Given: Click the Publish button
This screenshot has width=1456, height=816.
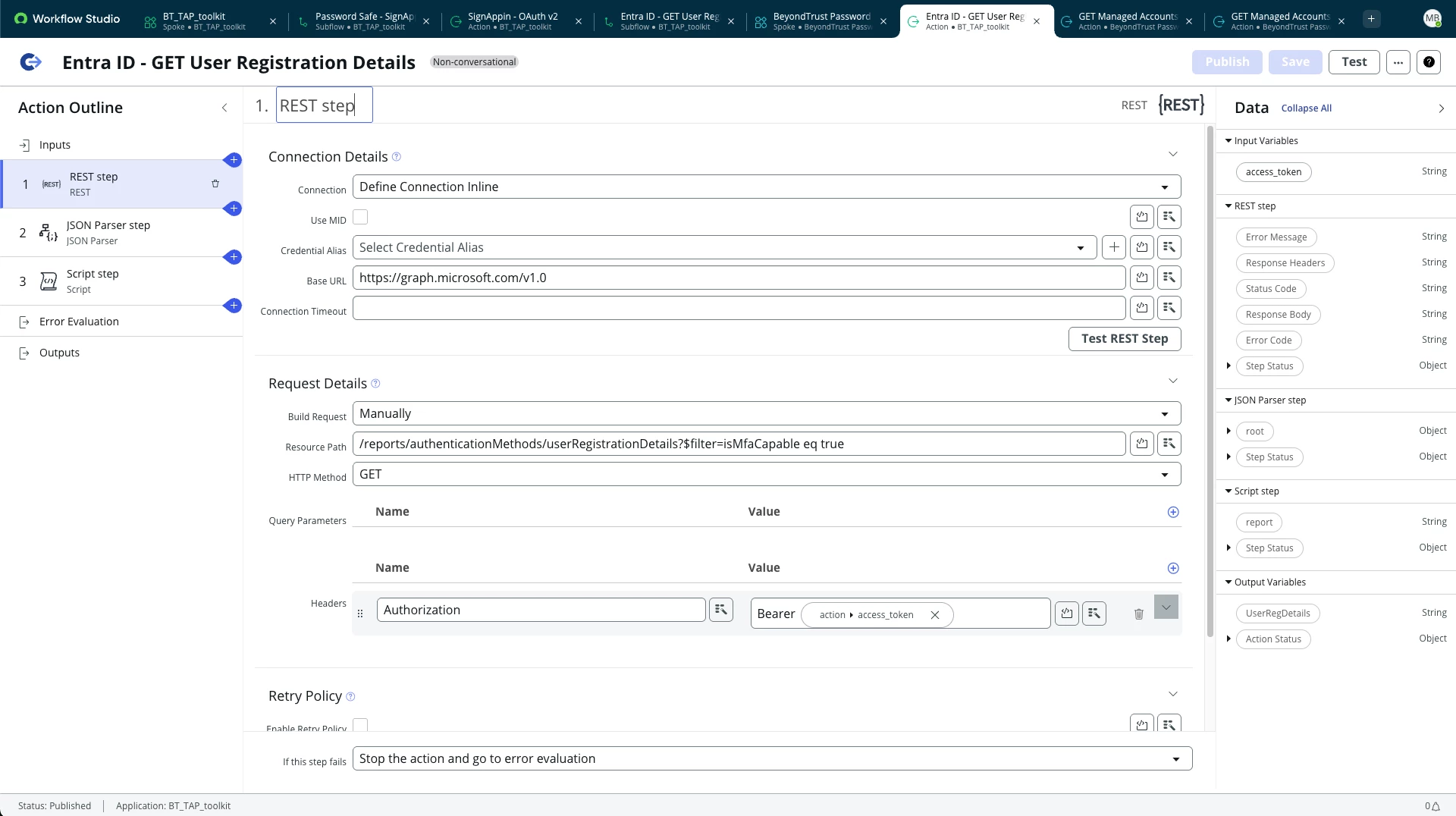Looking at the screenshot, I should (x=1227, y=62).
